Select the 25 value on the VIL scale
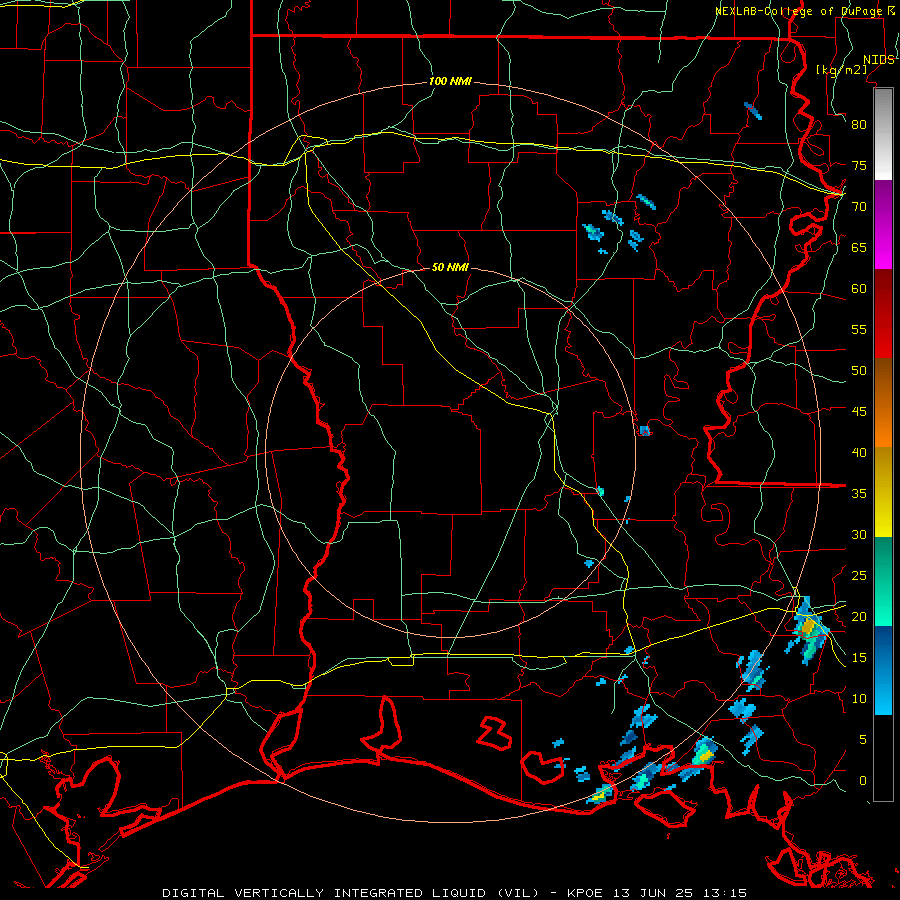 point(859,576)
